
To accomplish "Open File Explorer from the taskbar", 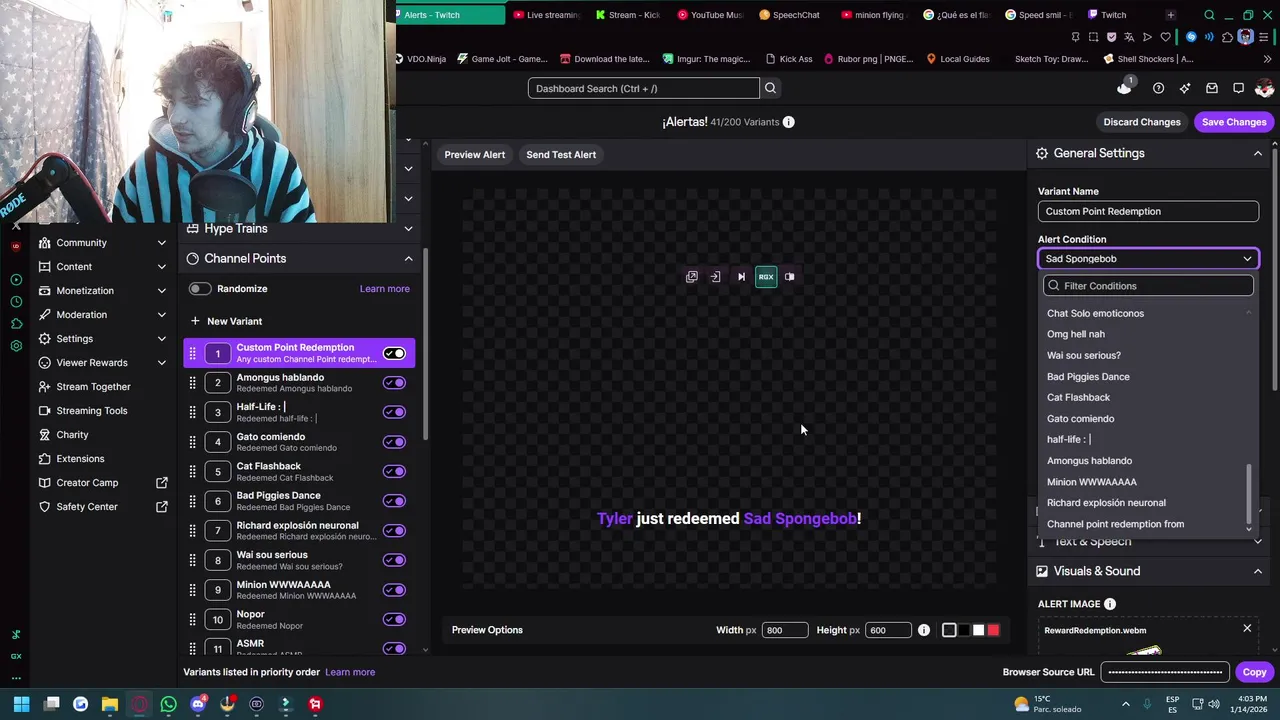I will pyautogui.click(x=110, y=704).
